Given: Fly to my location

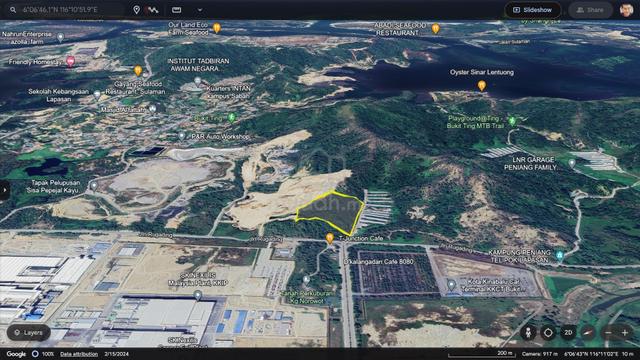Looking at the screenshot, I should [x=548, y=333].
